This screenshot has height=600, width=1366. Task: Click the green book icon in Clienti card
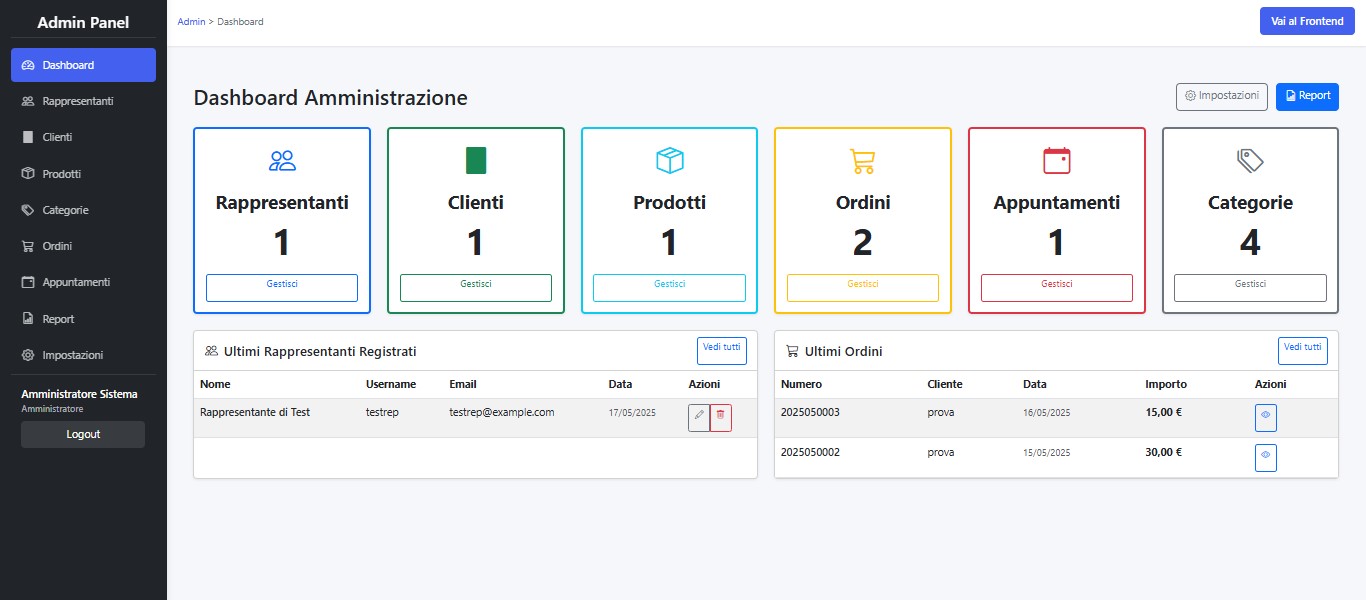click(x=476, y=160)
